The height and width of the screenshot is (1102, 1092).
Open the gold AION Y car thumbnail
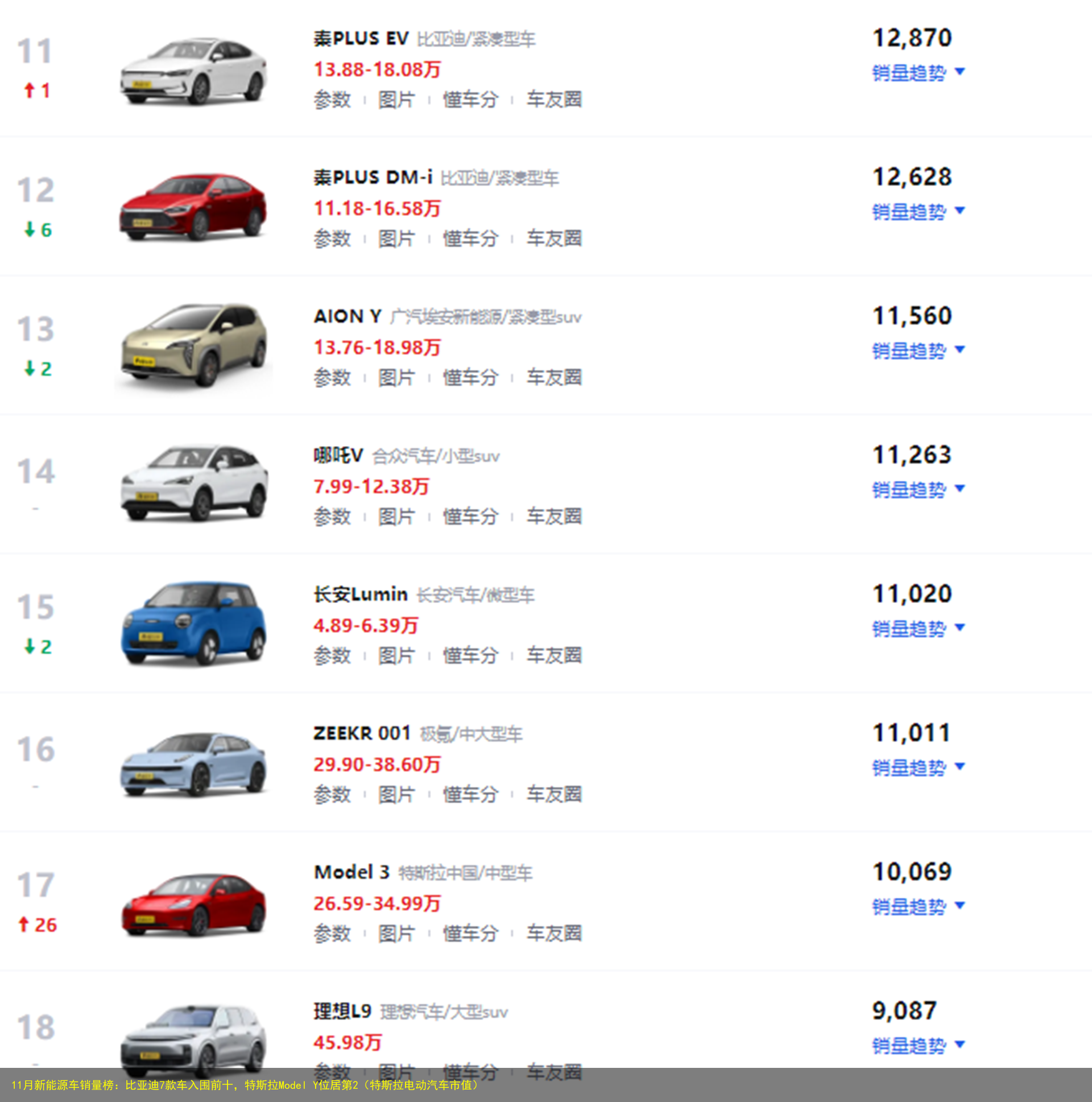pos(193,346)
